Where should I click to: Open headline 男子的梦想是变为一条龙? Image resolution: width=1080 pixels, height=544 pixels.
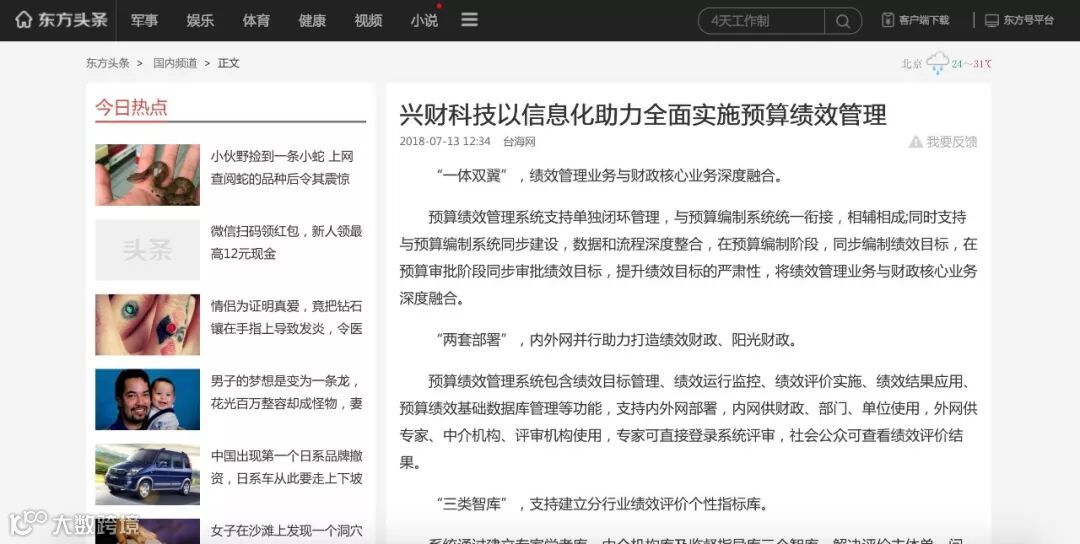click(287, 392)
